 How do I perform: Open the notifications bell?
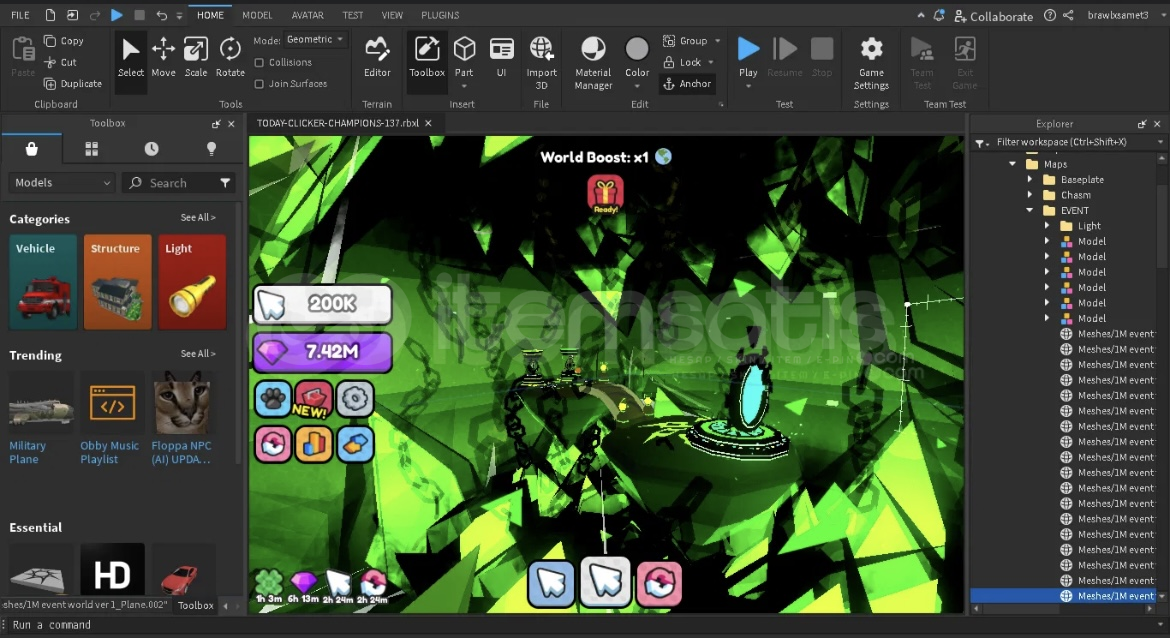[939, 15]
